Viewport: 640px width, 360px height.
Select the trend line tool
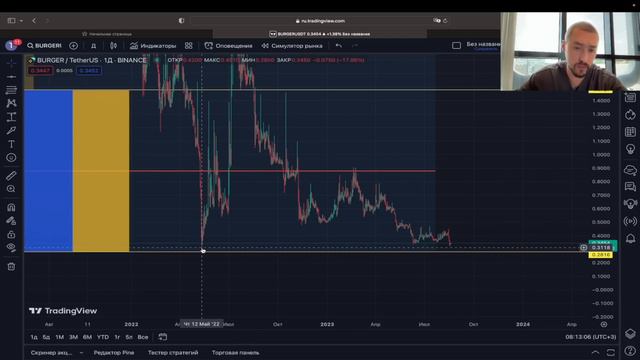[x=11, y=76]
